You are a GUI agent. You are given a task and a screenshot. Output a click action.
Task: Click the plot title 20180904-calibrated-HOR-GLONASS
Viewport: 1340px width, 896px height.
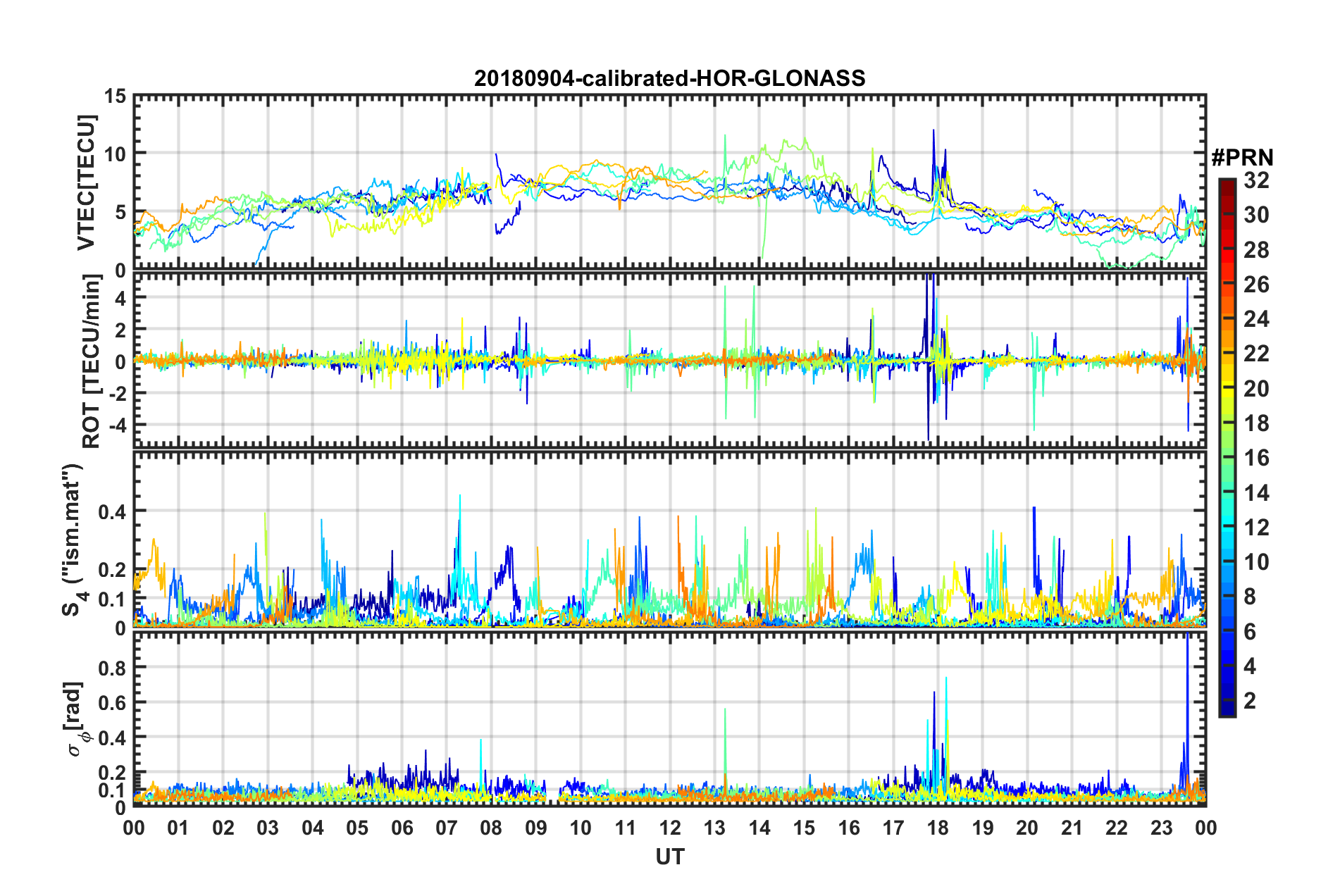(x=669, y=78)
